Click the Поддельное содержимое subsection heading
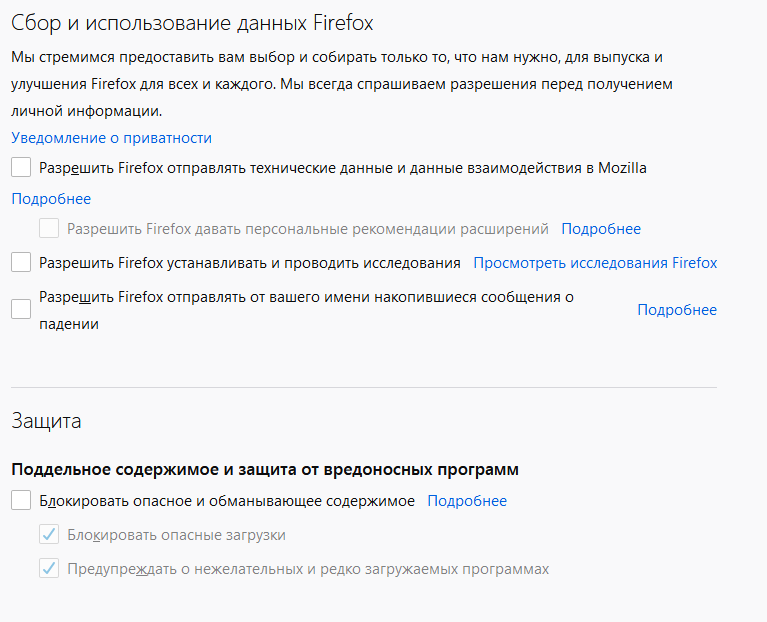This screenshot has height=622, width=767. (x=265, y=469)
